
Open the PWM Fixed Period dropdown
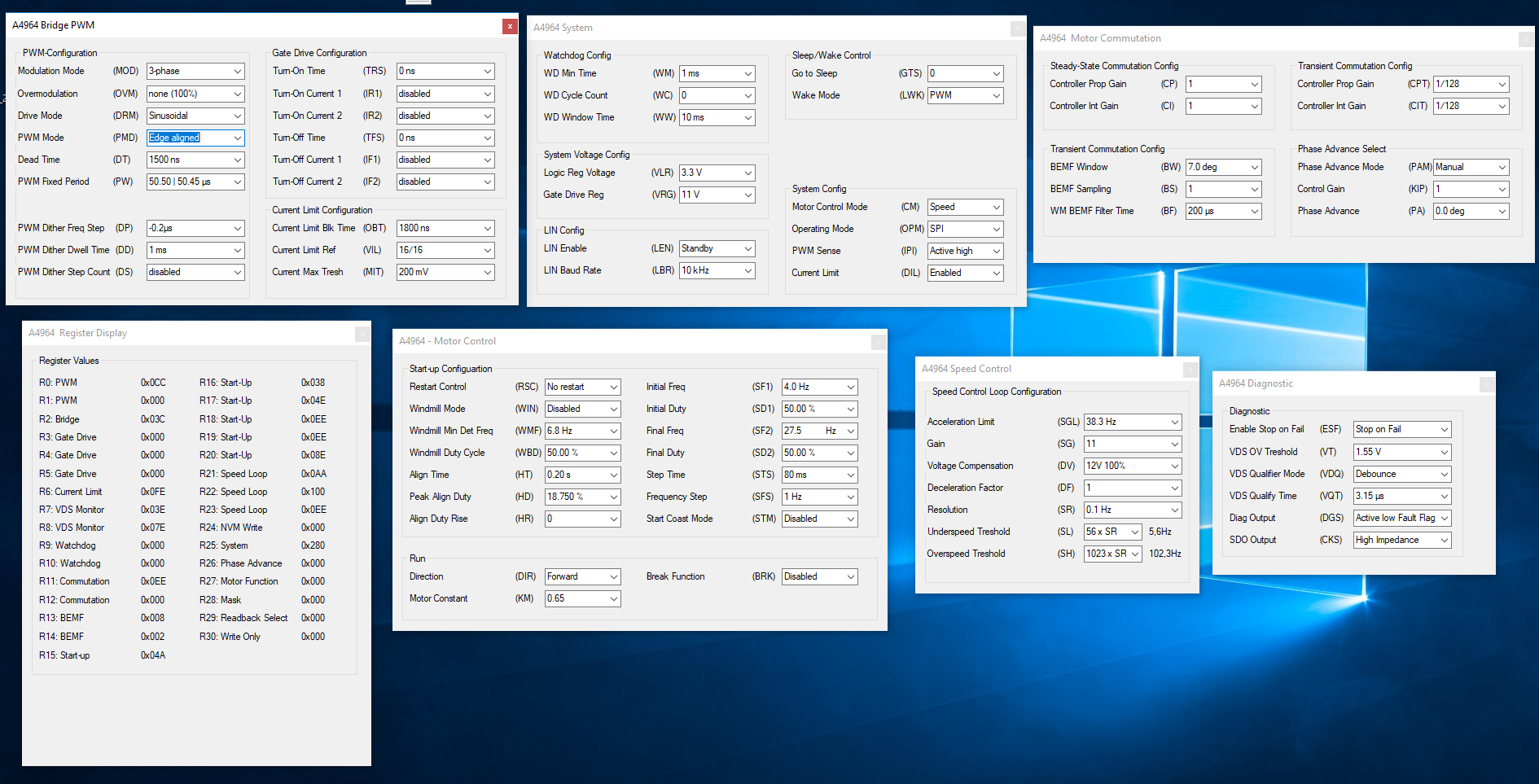195,182
